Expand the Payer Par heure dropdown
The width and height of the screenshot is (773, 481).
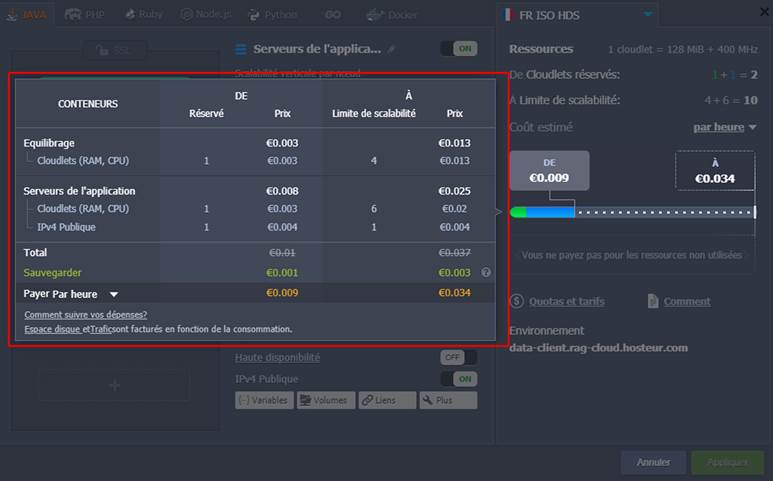point(113,294)
